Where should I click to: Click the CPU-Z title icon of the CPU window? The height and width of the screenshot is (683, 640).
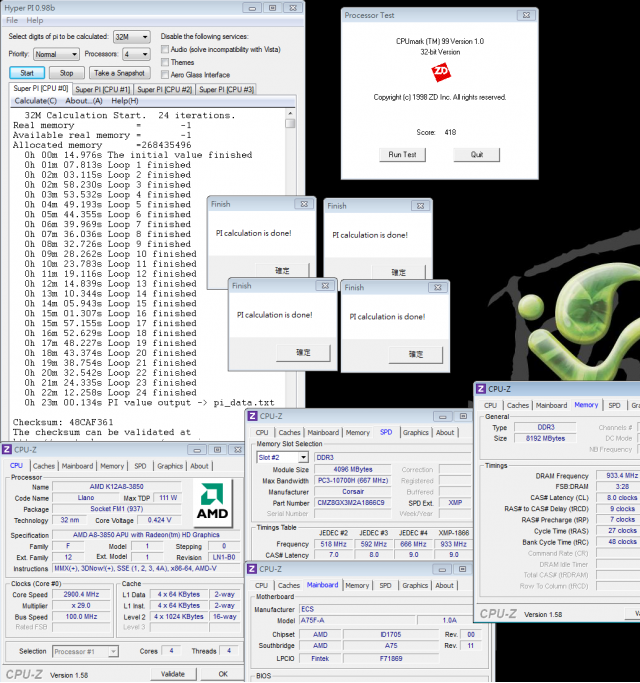[7, 450]
